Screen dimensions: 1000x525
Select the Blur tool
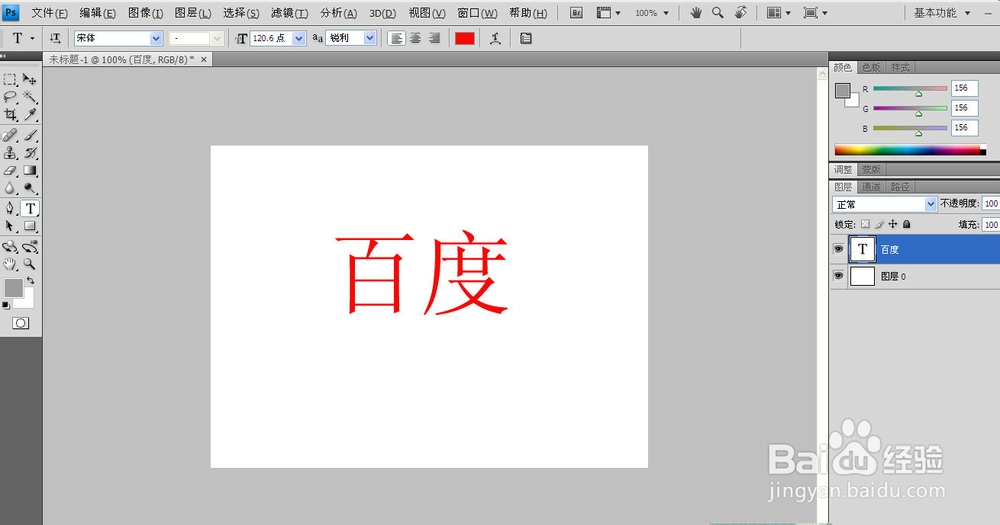[10, 188]
